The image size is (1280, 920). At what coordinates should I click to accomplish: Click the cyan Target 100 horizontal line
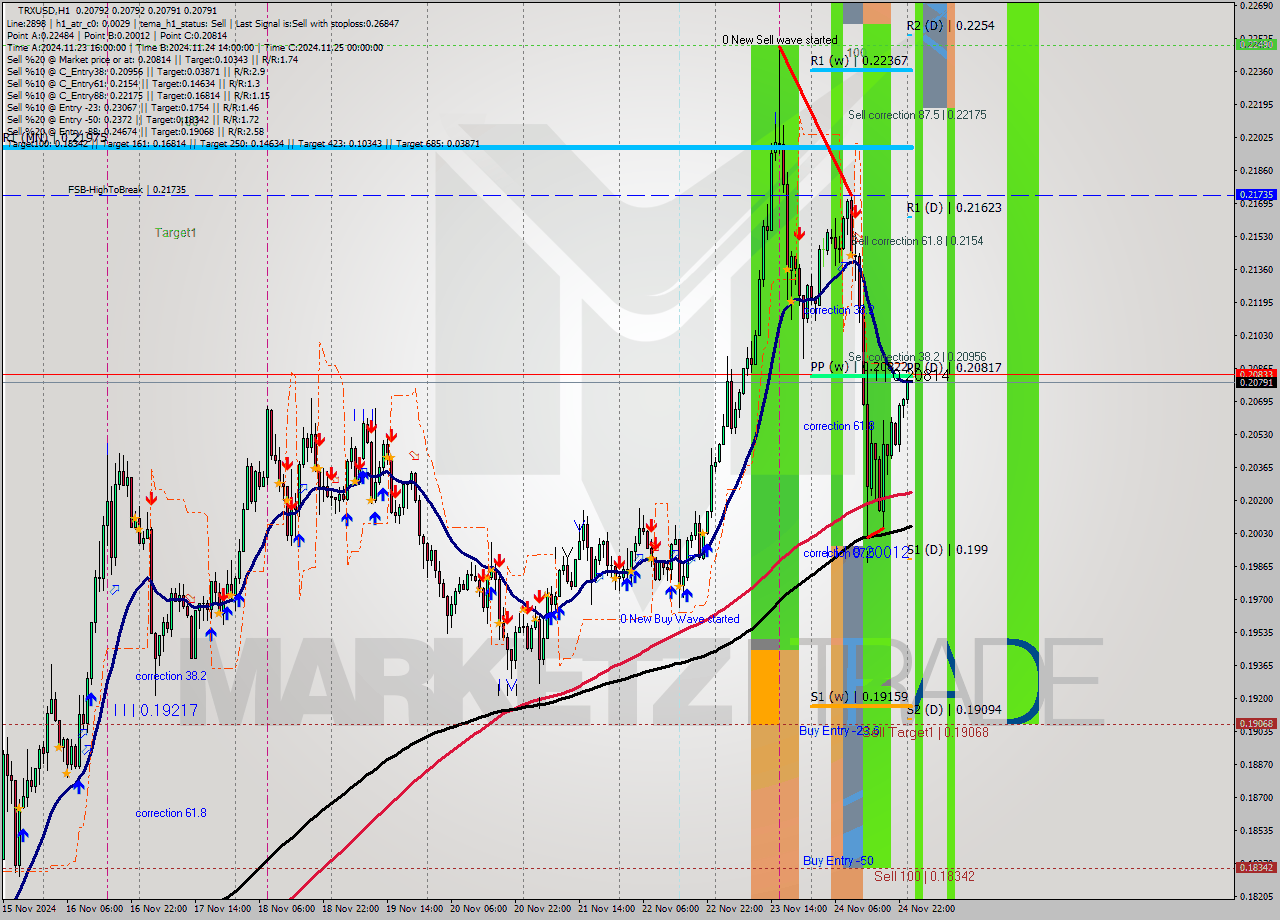pos(450,146)
